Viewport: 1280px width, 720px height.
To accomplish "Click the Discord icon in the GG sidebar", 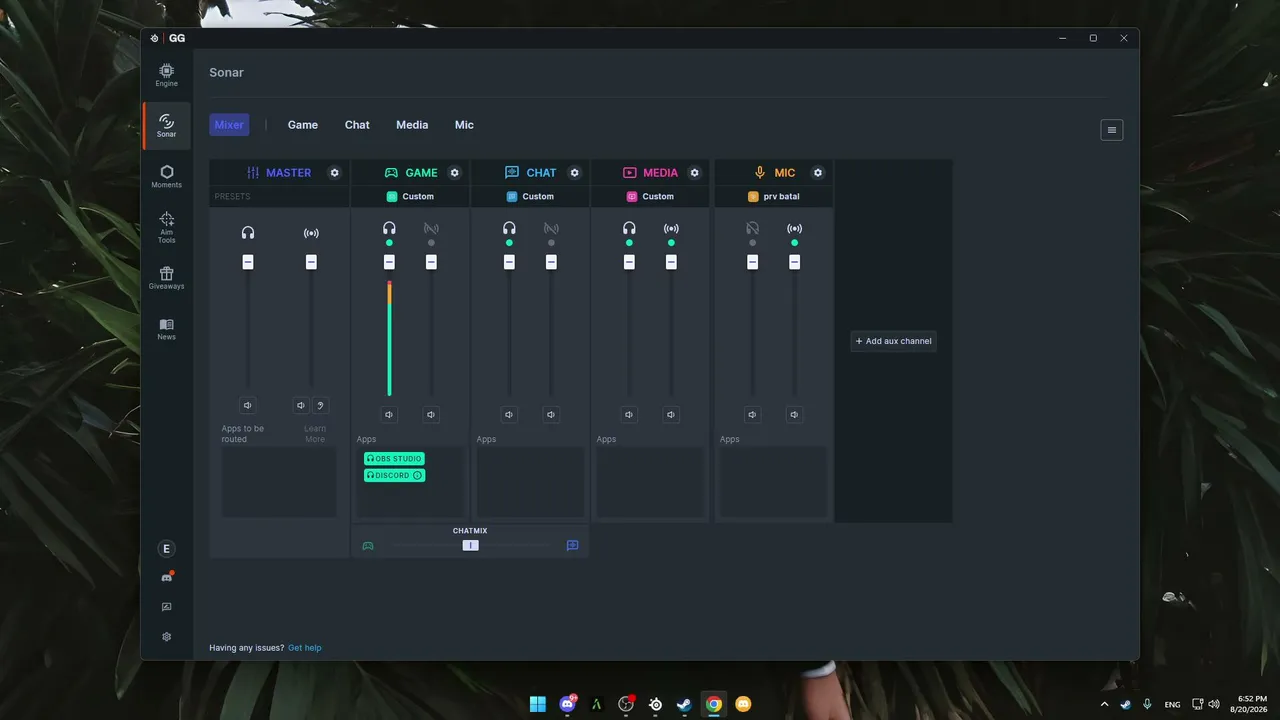I will click(x=167, y=577).
